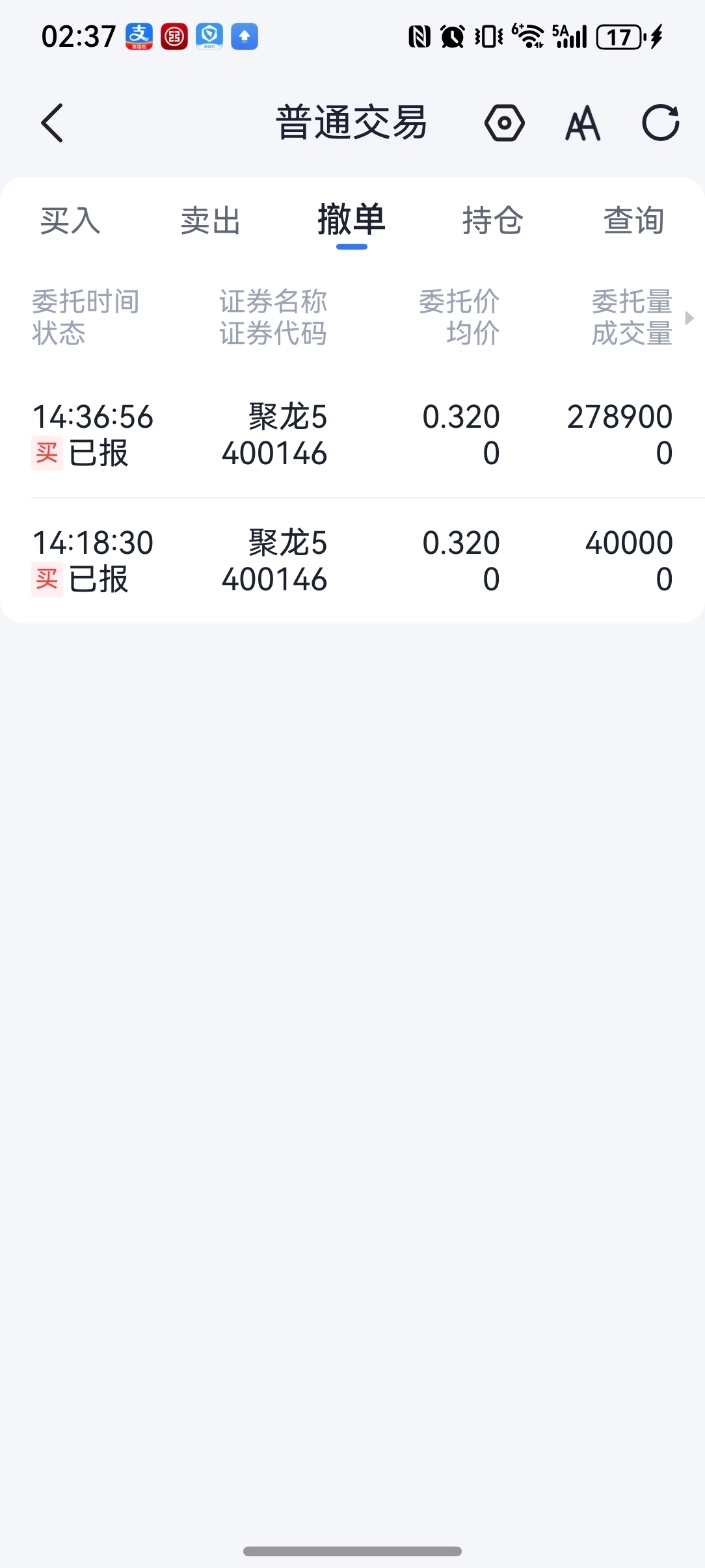Open the hexagon settings icon

504,123
